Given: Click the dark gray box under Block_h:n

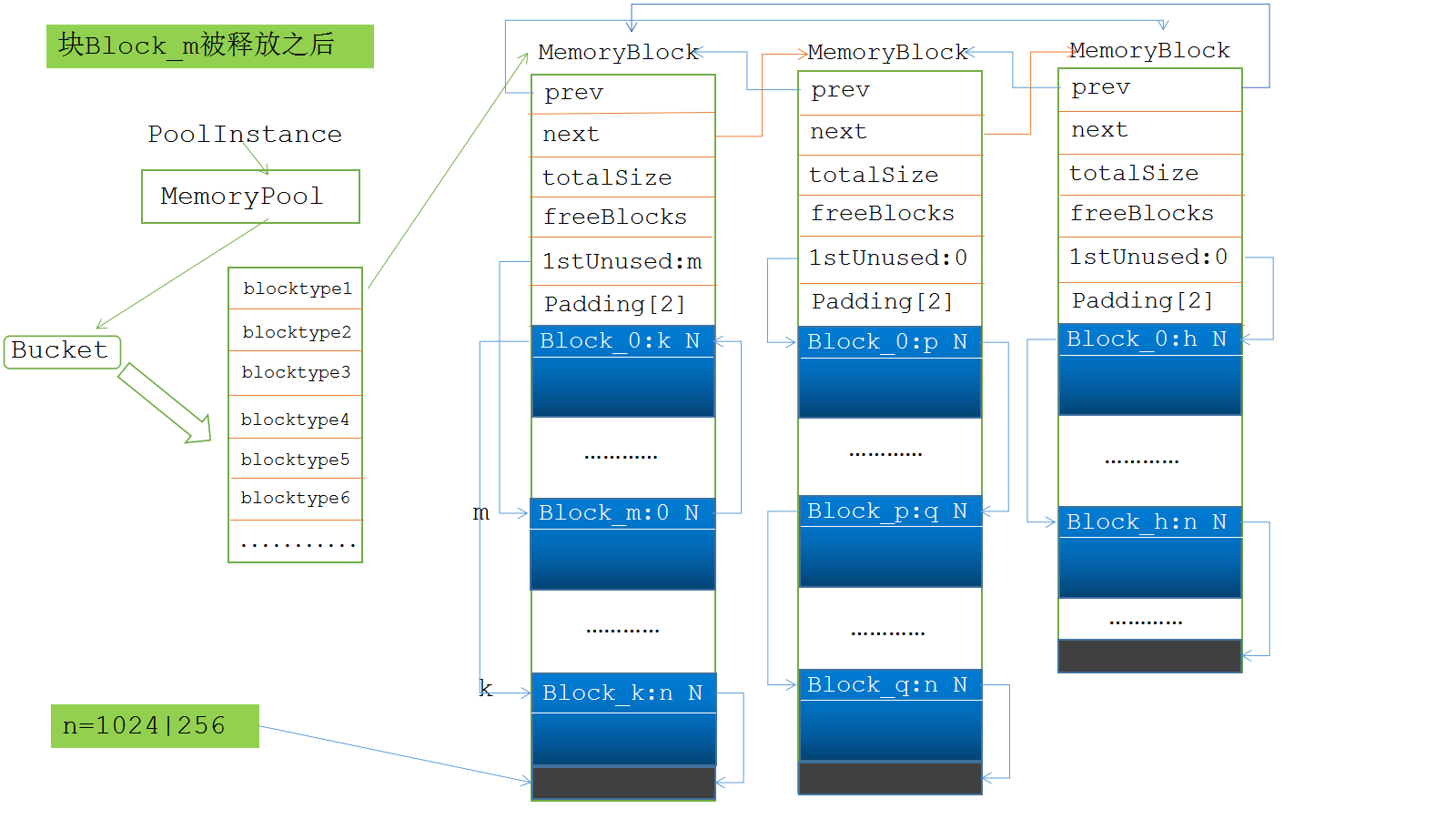Looking at the screenshot, I should coord(1149,656).
